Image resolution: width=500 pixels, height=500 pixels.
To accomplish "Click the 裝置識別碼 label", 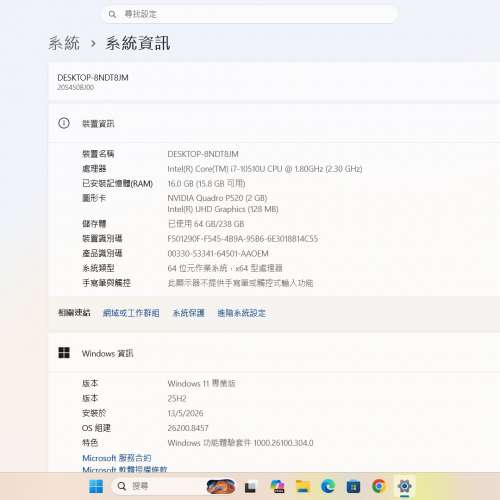I will (102, 238).
